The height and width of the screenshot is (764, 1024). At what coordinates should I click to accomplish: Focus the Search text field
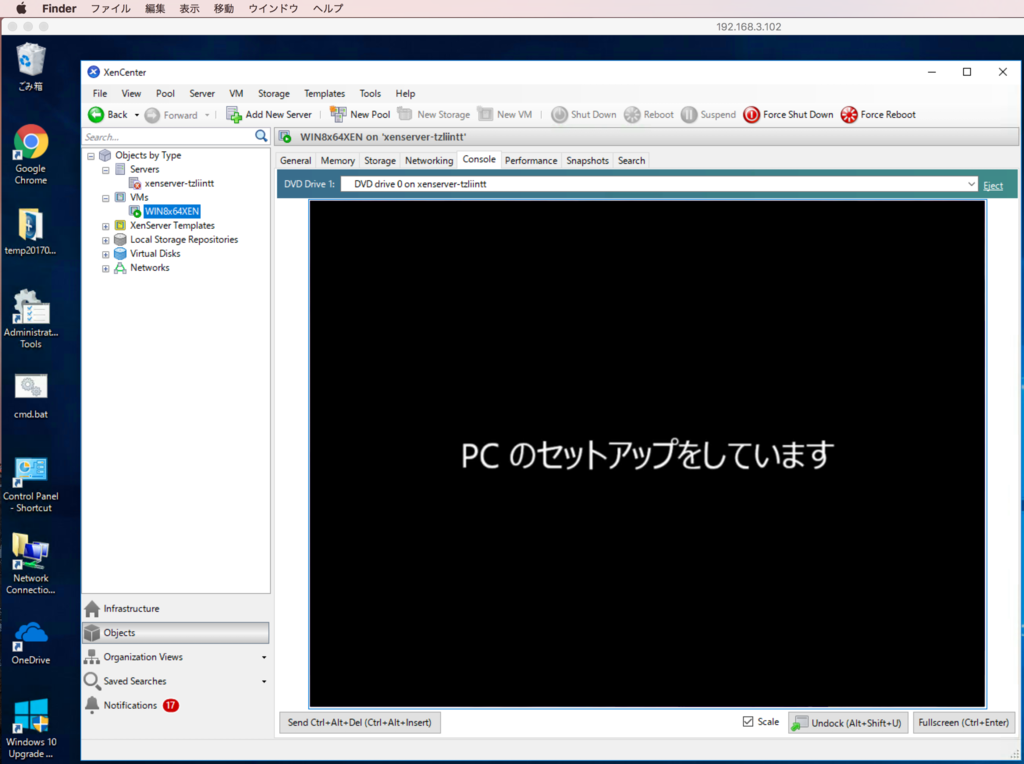pos(168,136)
